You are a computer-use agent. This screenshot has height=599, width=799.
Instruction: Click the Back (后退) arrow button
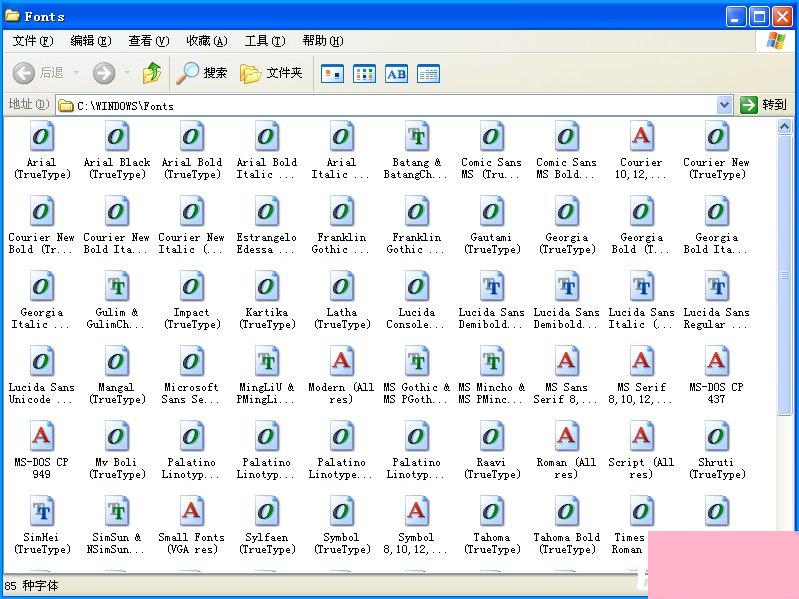point(24,73)
